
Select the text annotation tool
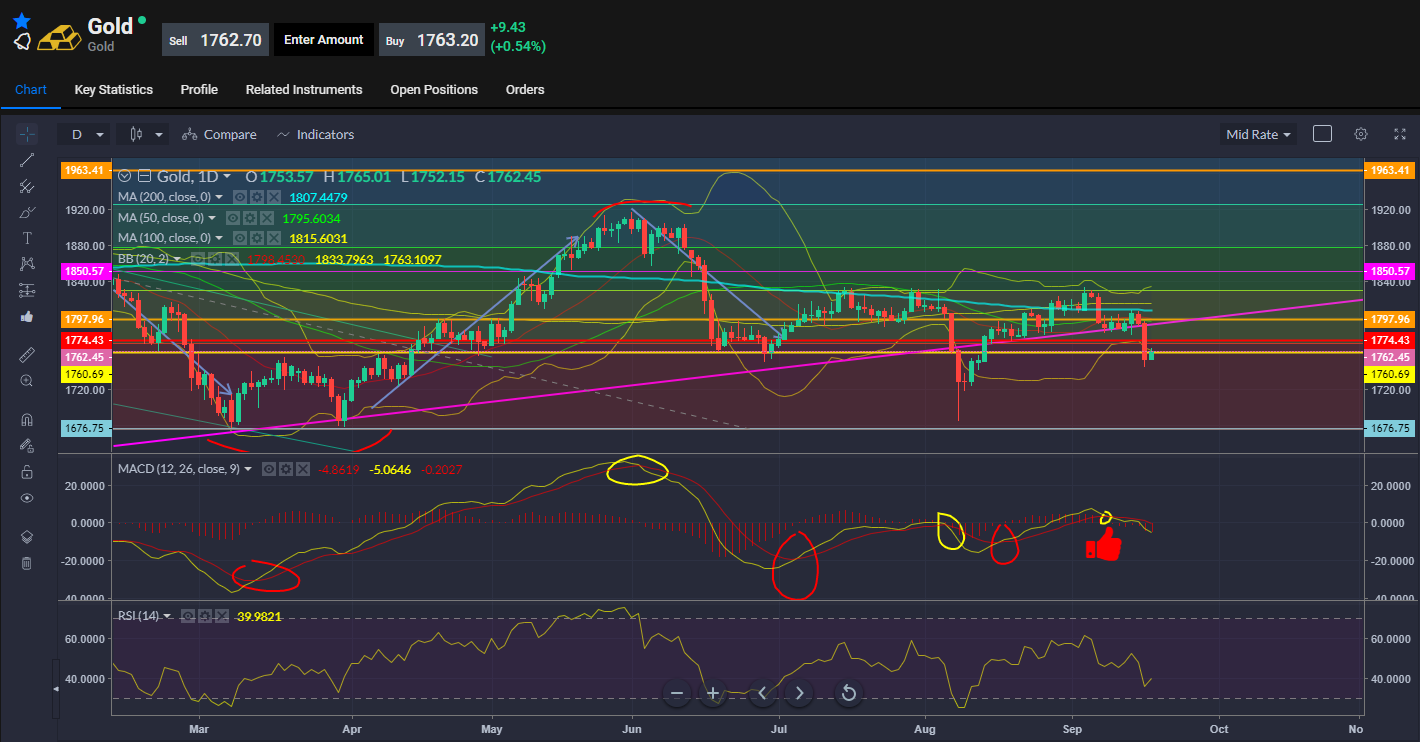[x=27, y=238]
